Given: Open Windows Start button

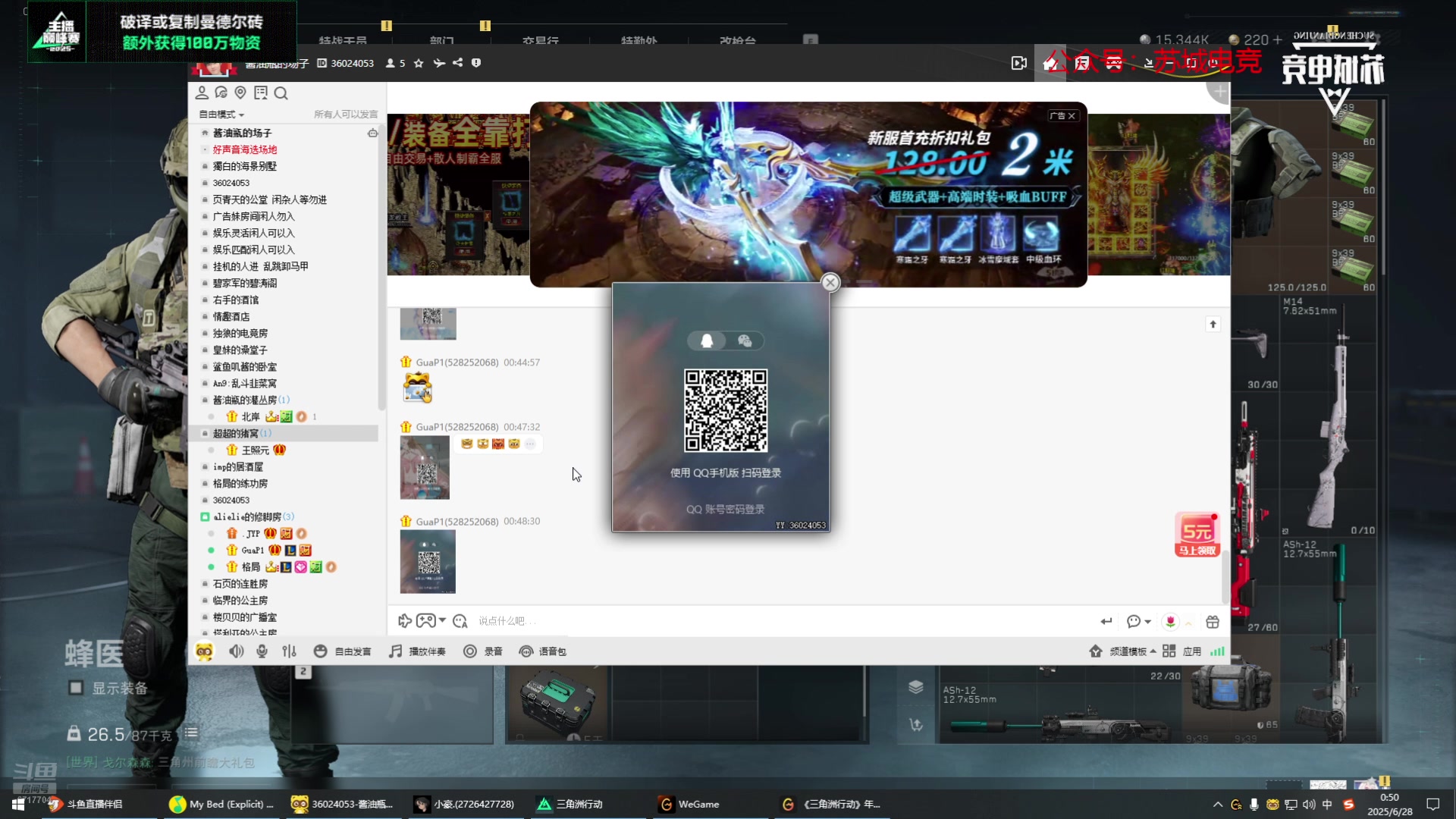Looking at the screenshot, I should (x=18, y=805).
